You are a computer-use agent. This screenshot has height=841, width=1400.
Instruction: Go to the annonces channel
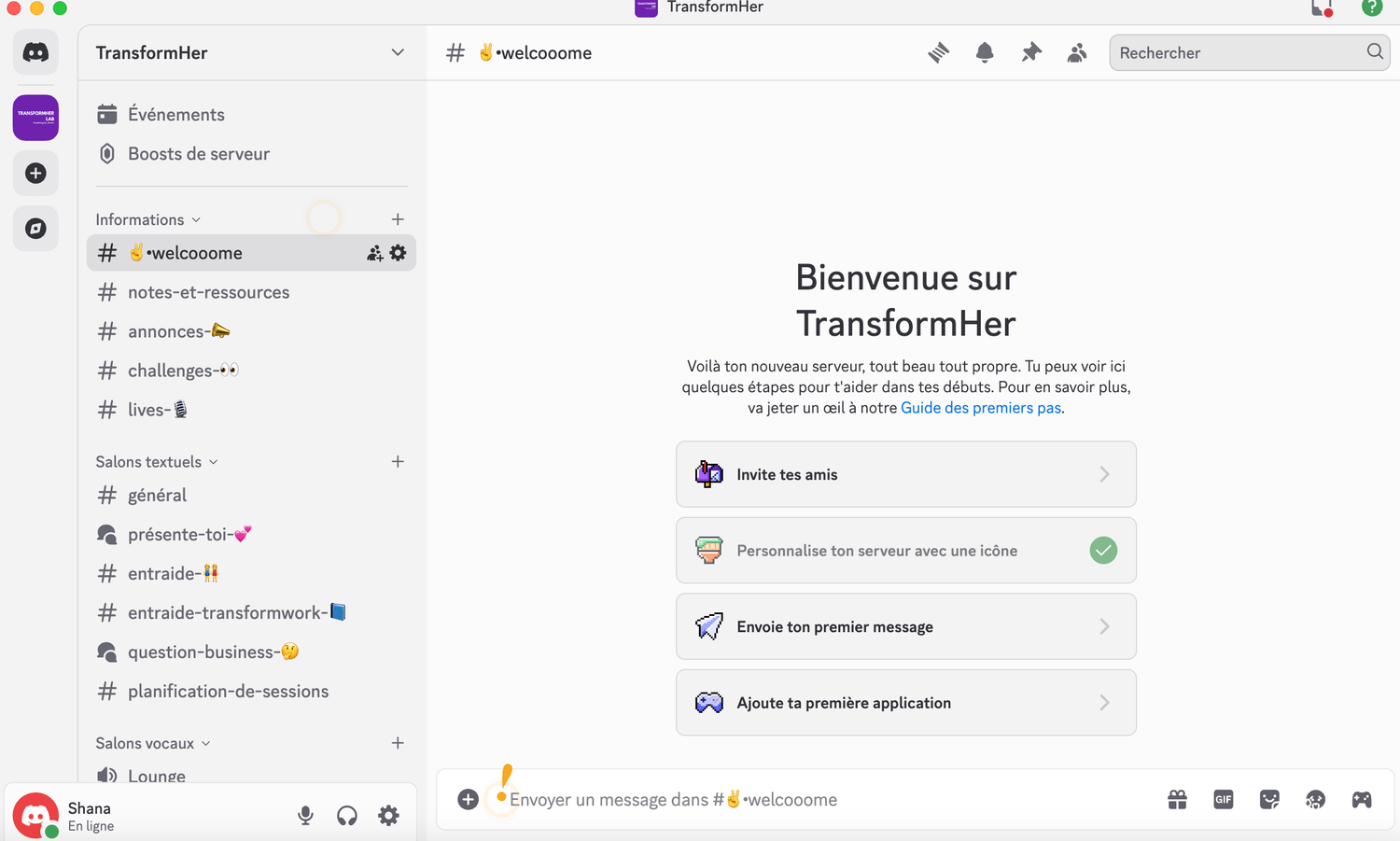click(251, 331)
